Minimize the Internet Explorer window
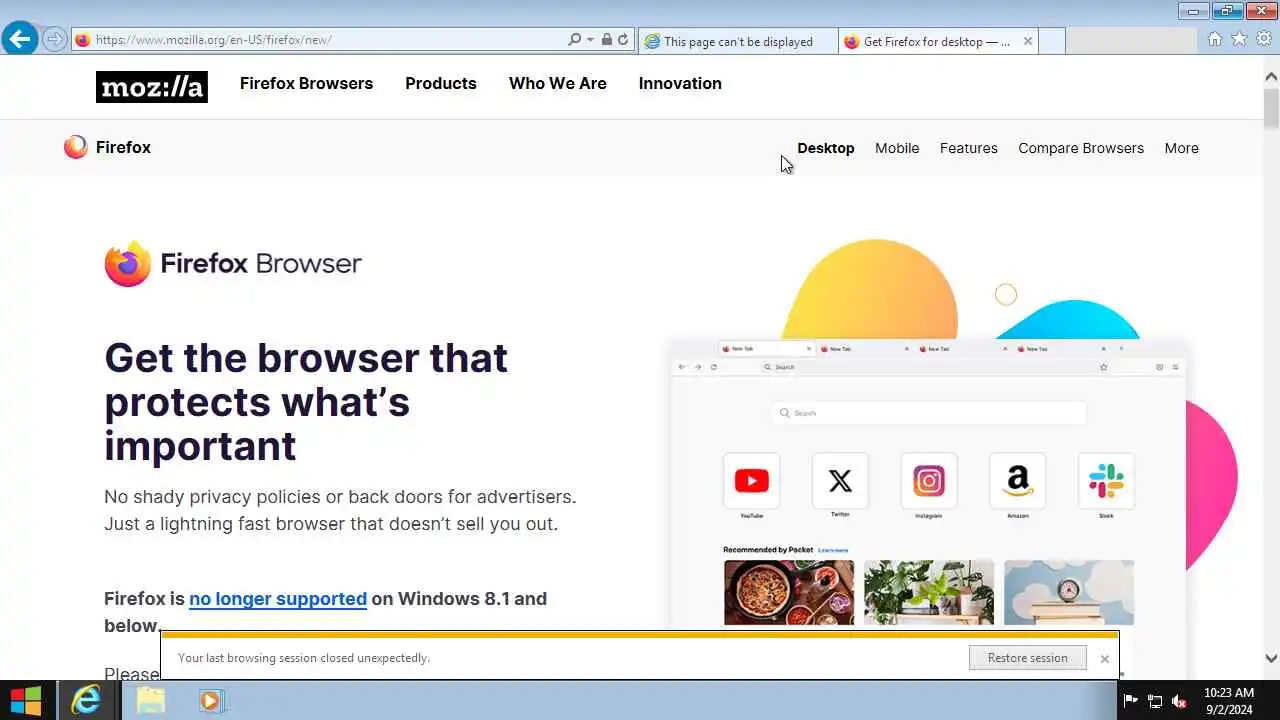 coord(1193,11)
